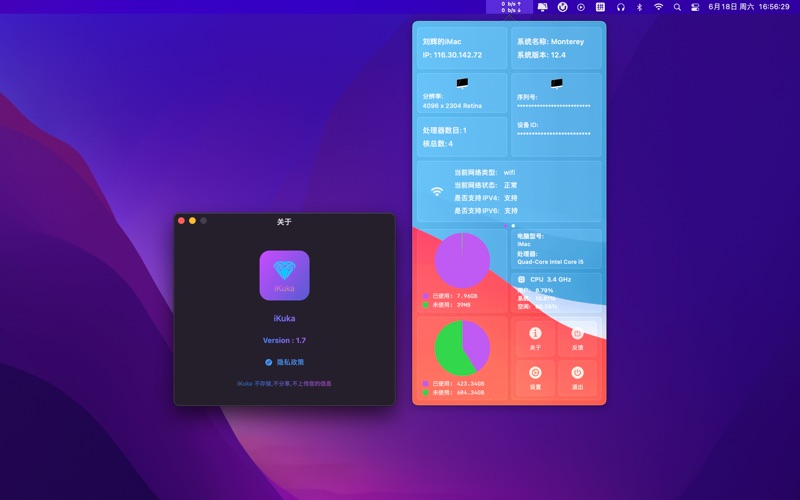The image size is (800, 500).
Task: Click the IP: 116.30.142.72 text
Action: pyautogui.click(x=452, y=55)
